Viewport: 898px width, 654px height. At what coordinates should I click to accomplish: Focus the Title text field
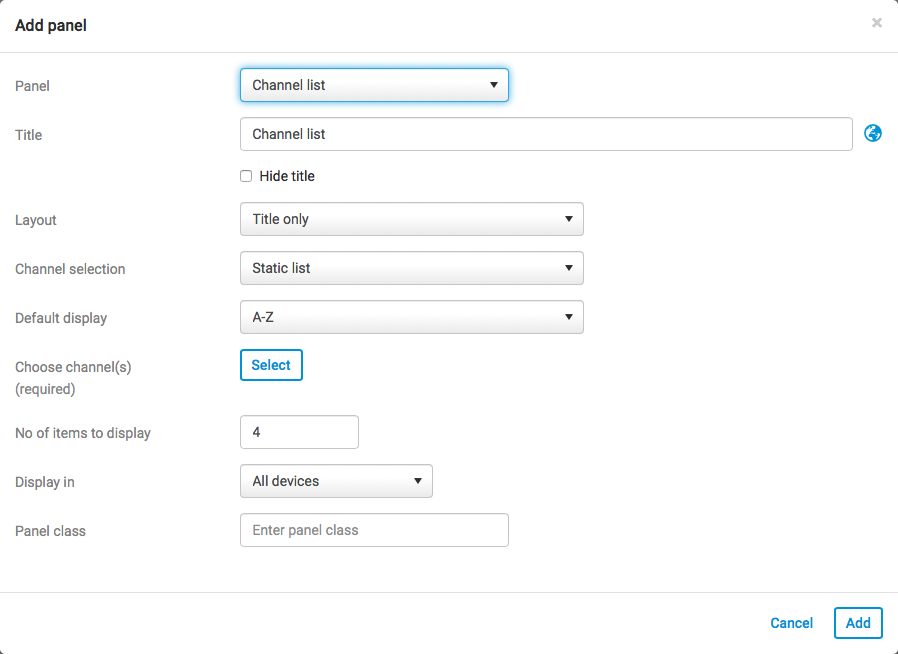(546, 134)
